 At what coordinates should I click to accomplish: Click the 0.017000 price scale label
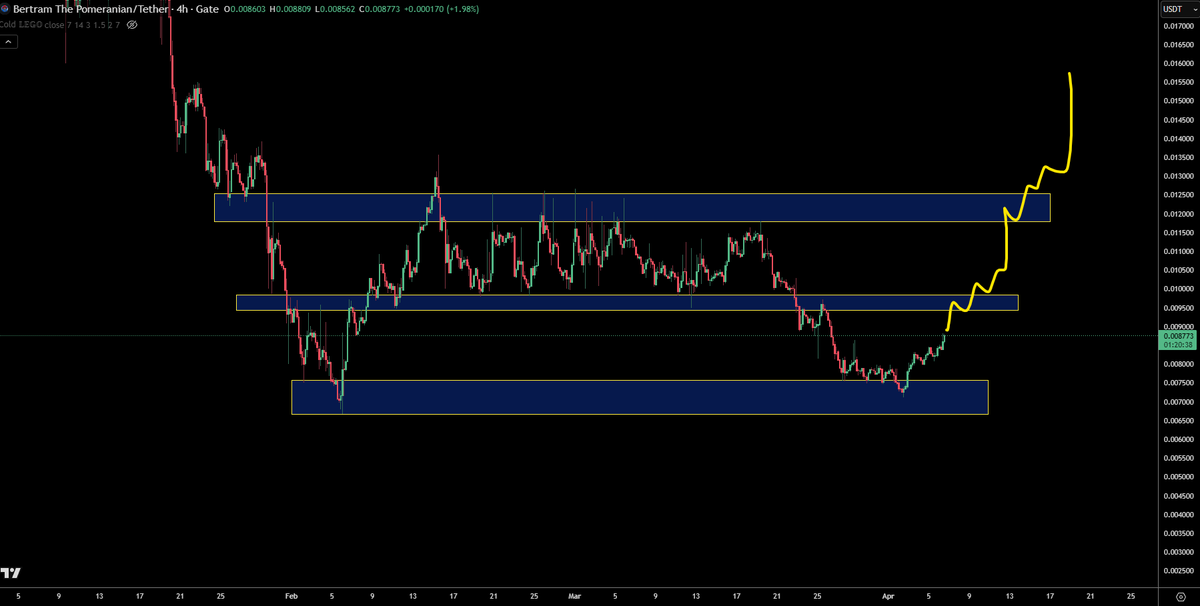[1177, 27]
